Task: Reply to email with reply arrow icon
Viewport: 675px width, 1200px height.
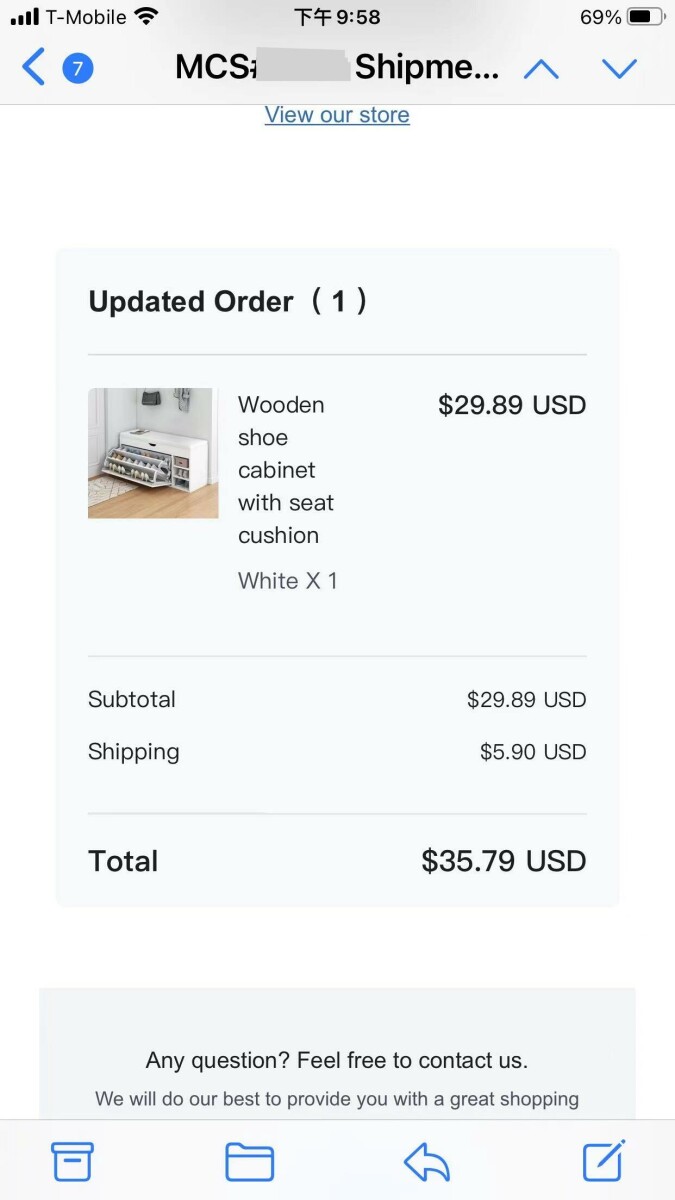Action: 427,1161
